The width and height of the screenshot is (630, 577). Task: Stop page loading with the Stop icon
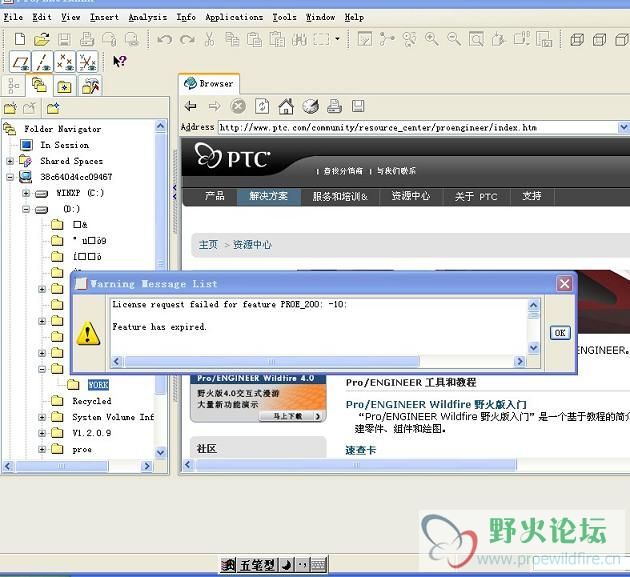tap(238, 106)
